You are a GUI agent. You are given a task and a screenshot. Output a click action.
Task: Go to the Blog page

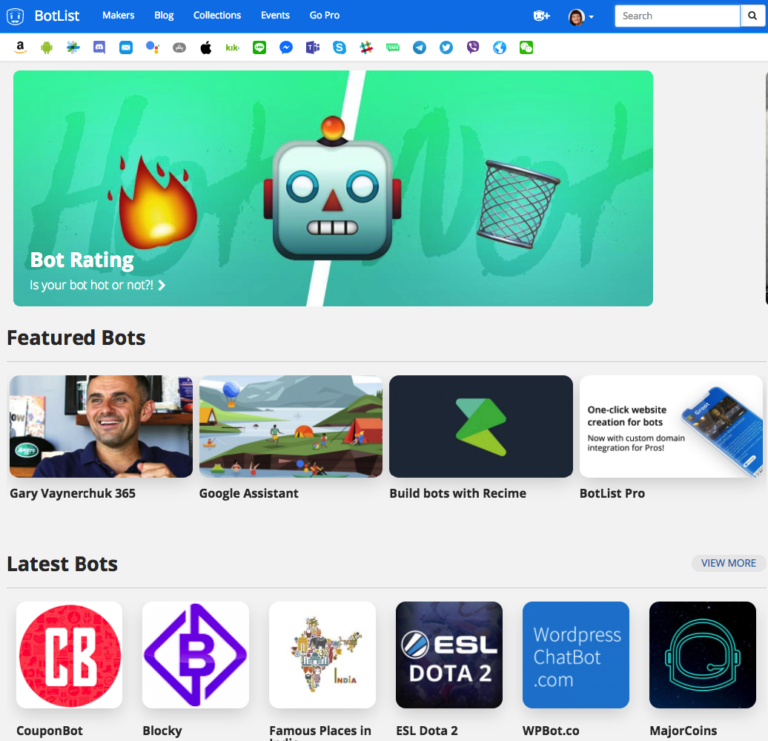(164, 15)
